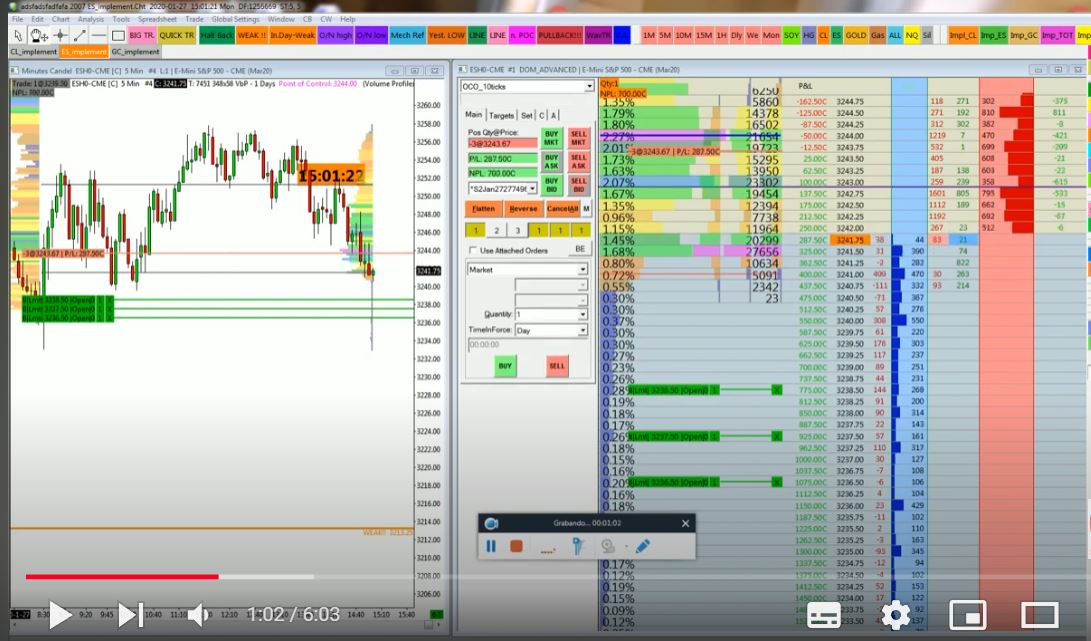Stop the screen recording
Viewport: 1091px width, 641px height.
click(x=516, y=546)
